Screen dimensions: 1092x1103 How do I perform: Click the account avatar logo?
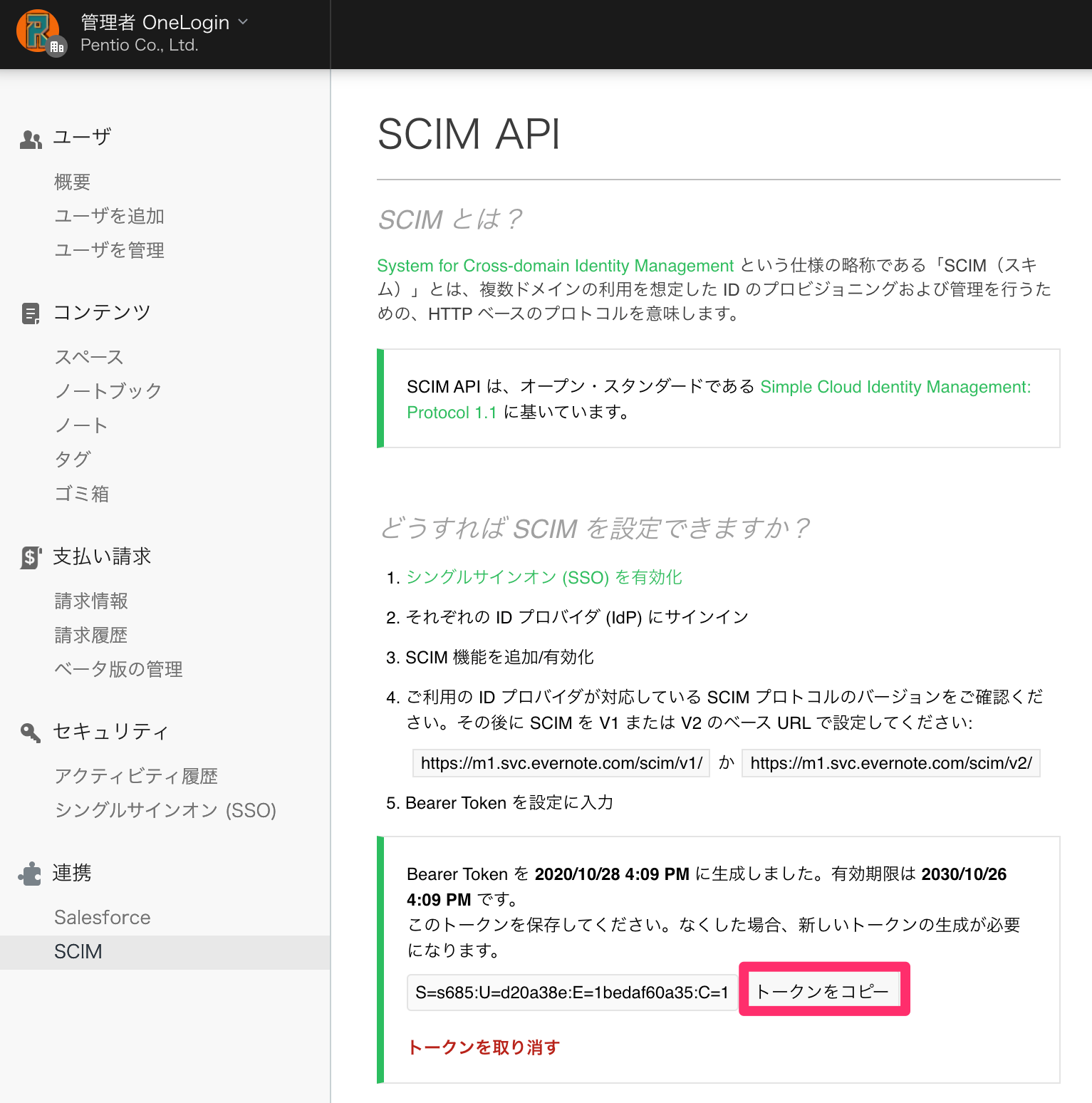(x=40, y=33)
